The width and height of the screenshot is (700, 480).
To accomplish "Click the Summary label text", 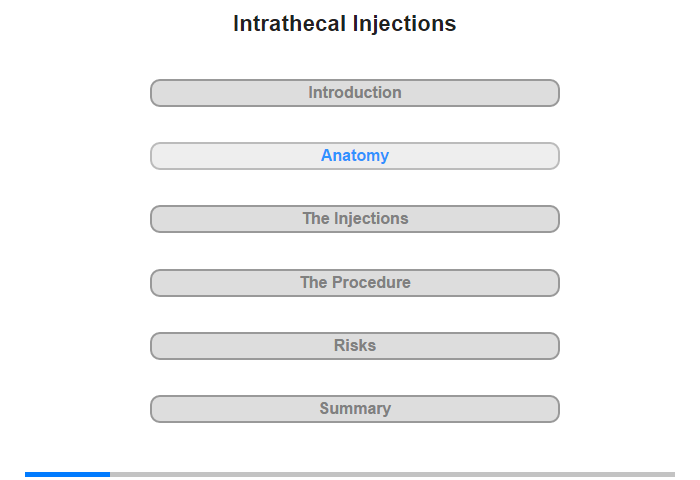I will point(355,409).
